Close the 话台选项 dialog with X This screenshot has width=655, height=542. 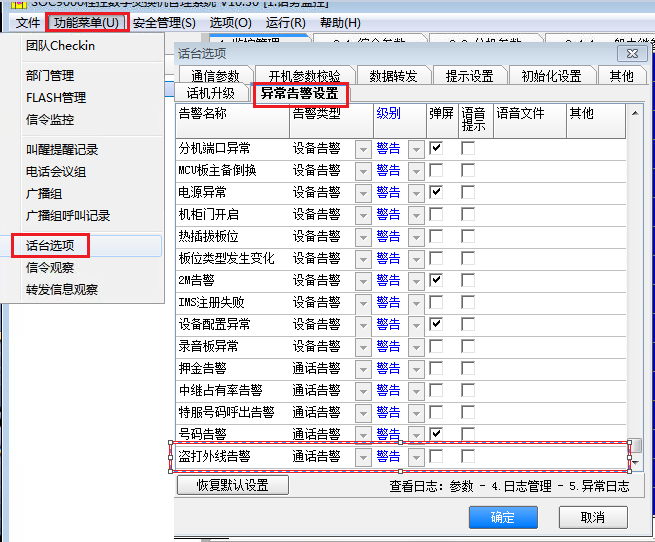[631, 53]
